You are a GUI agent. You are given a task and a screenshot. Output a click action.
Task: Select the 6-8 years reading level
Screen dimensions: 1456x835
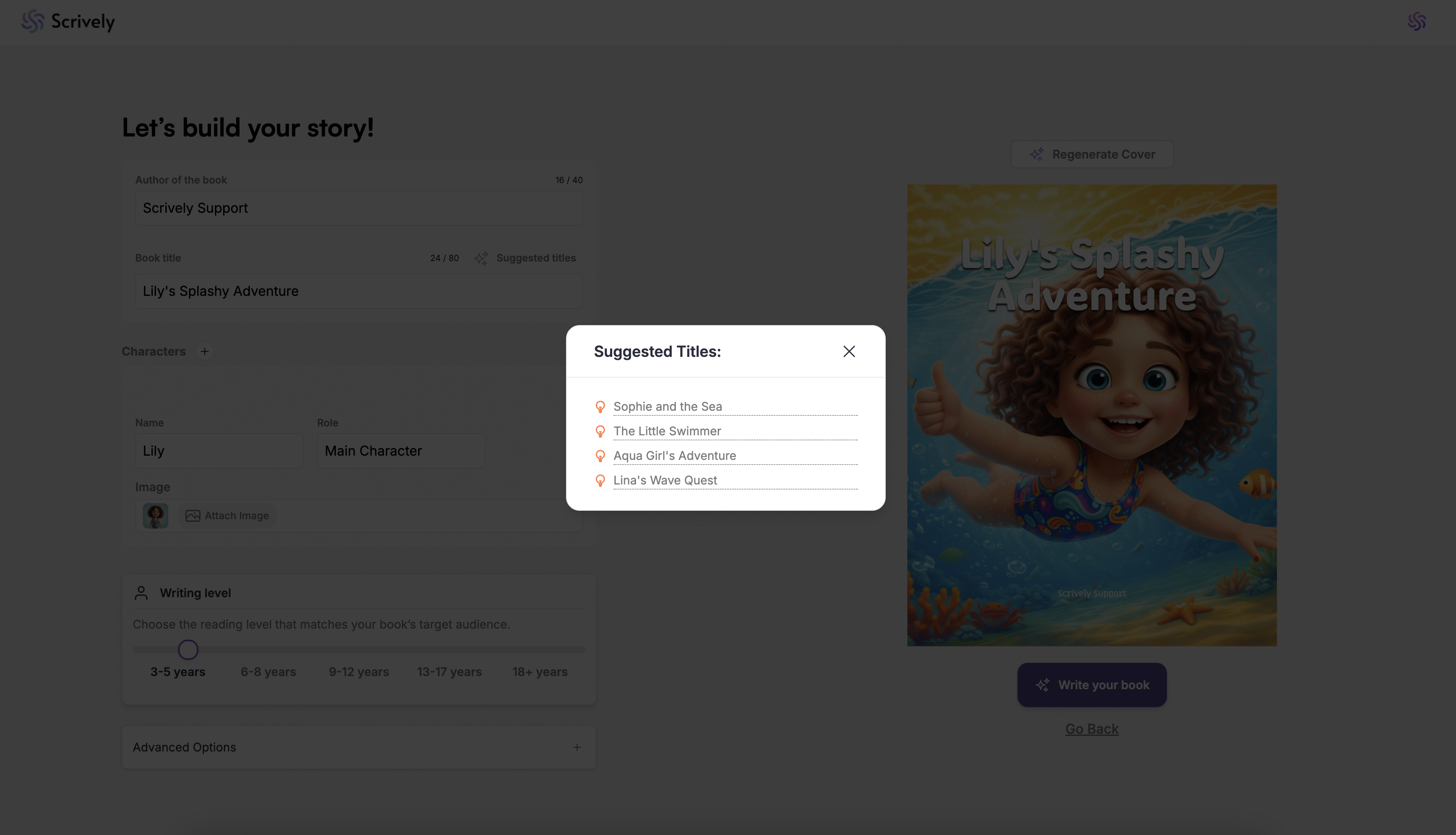coord(268,671)
